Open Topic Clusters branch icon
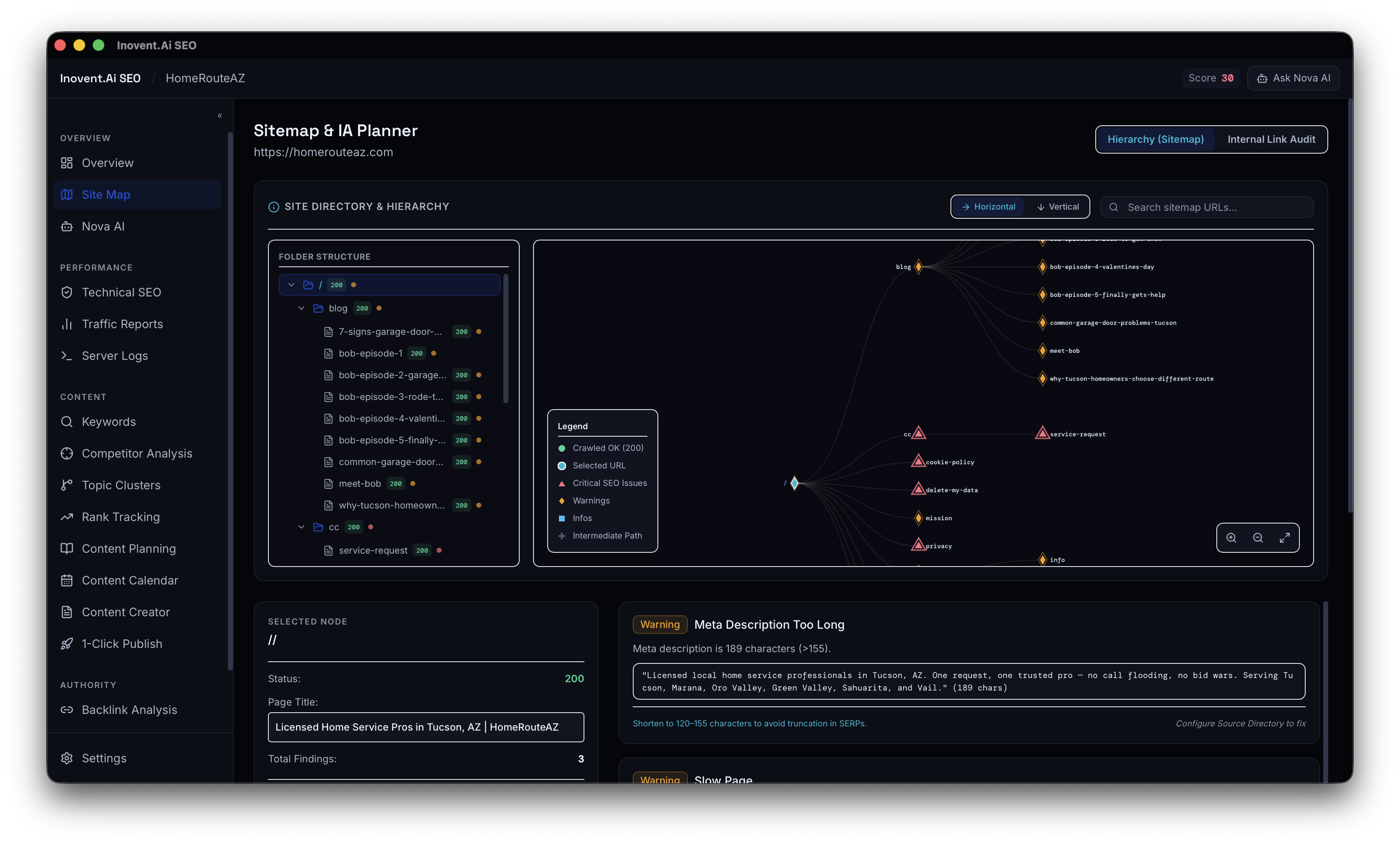Viewport: 1400px width, 845px height. point(66,485)
